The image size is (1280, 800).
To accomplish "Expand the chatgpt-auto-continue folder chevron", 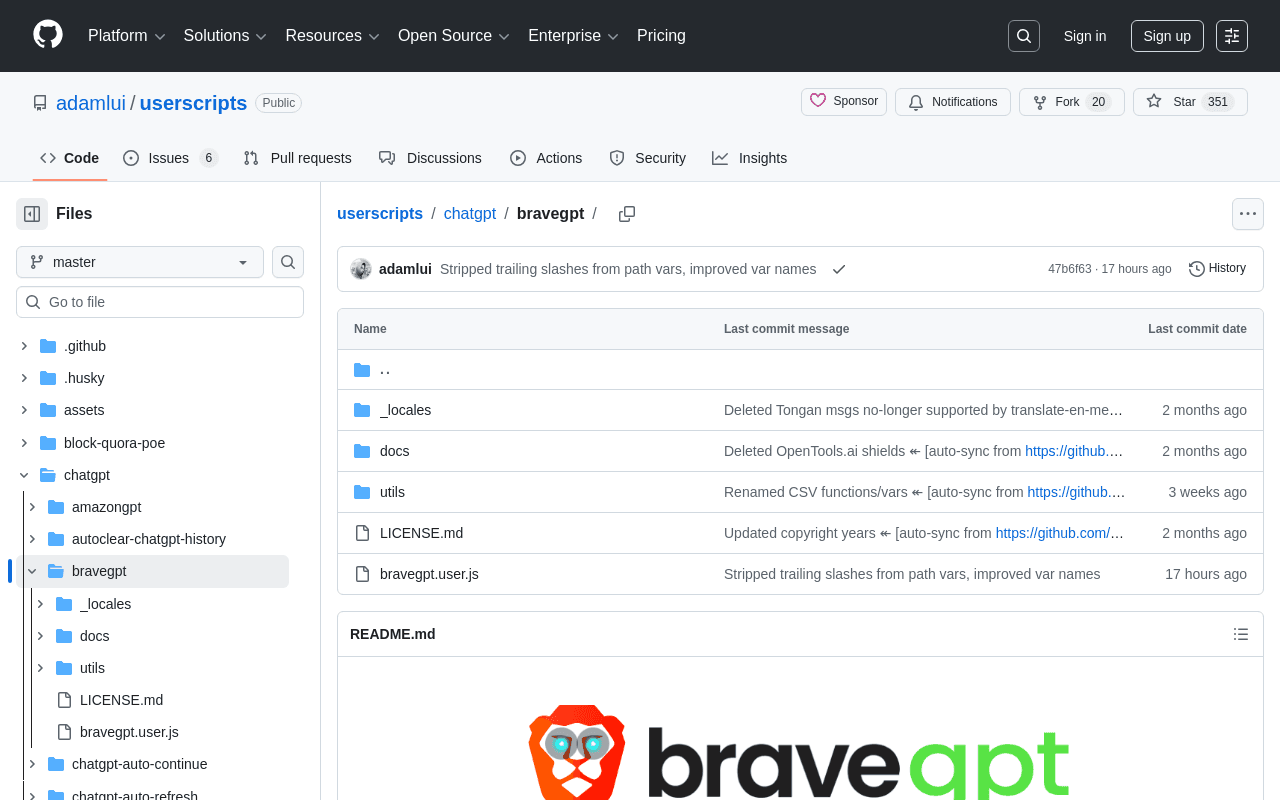I will point(32,764).
